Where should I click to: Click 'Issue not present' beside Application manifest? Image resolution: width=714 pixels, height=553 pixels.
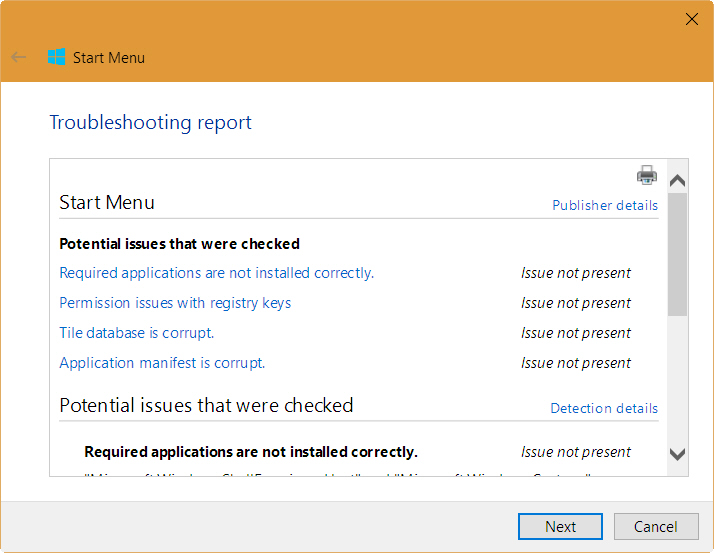tap(576, 363)
